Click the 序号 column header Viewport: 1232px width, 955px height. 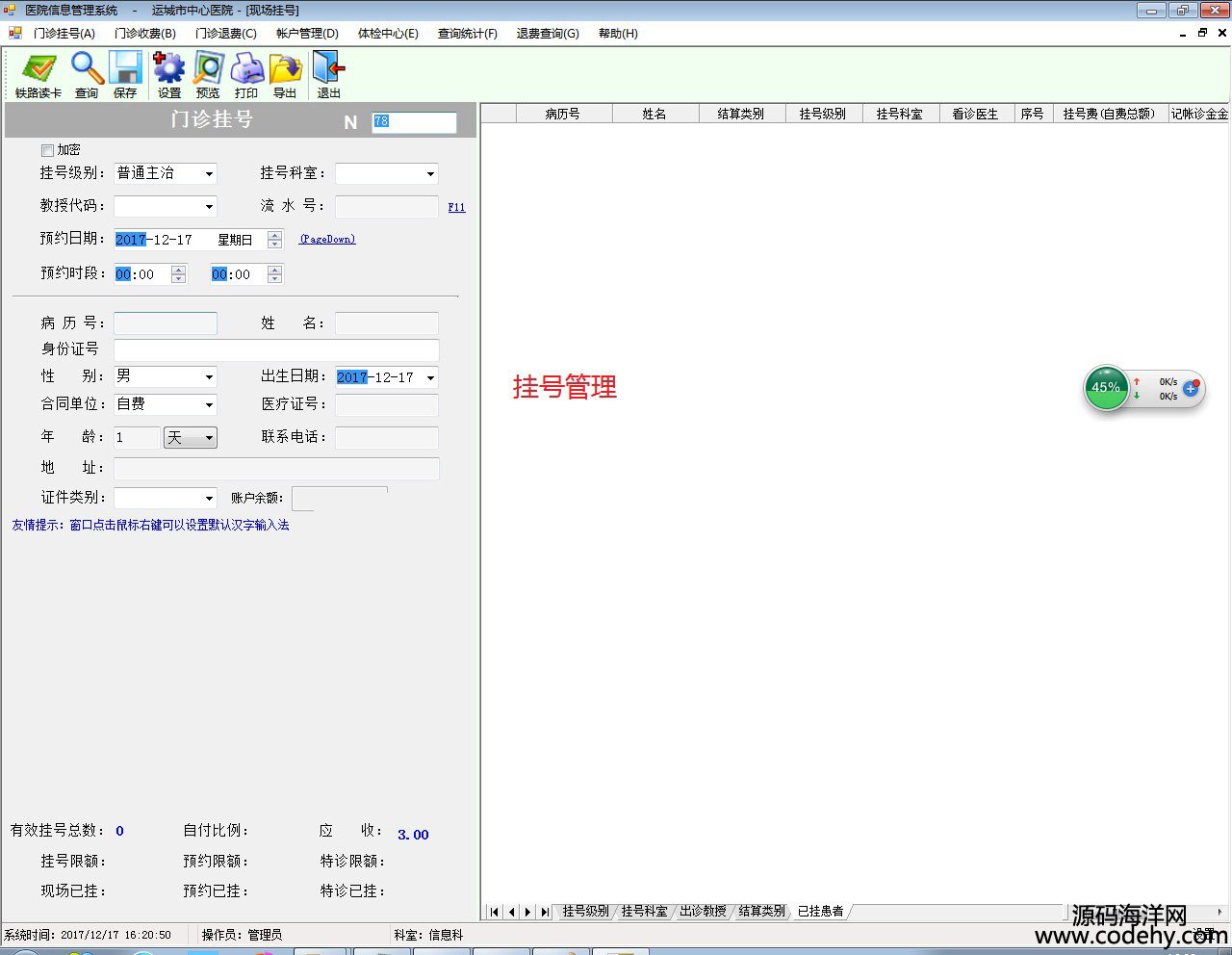1033,114
